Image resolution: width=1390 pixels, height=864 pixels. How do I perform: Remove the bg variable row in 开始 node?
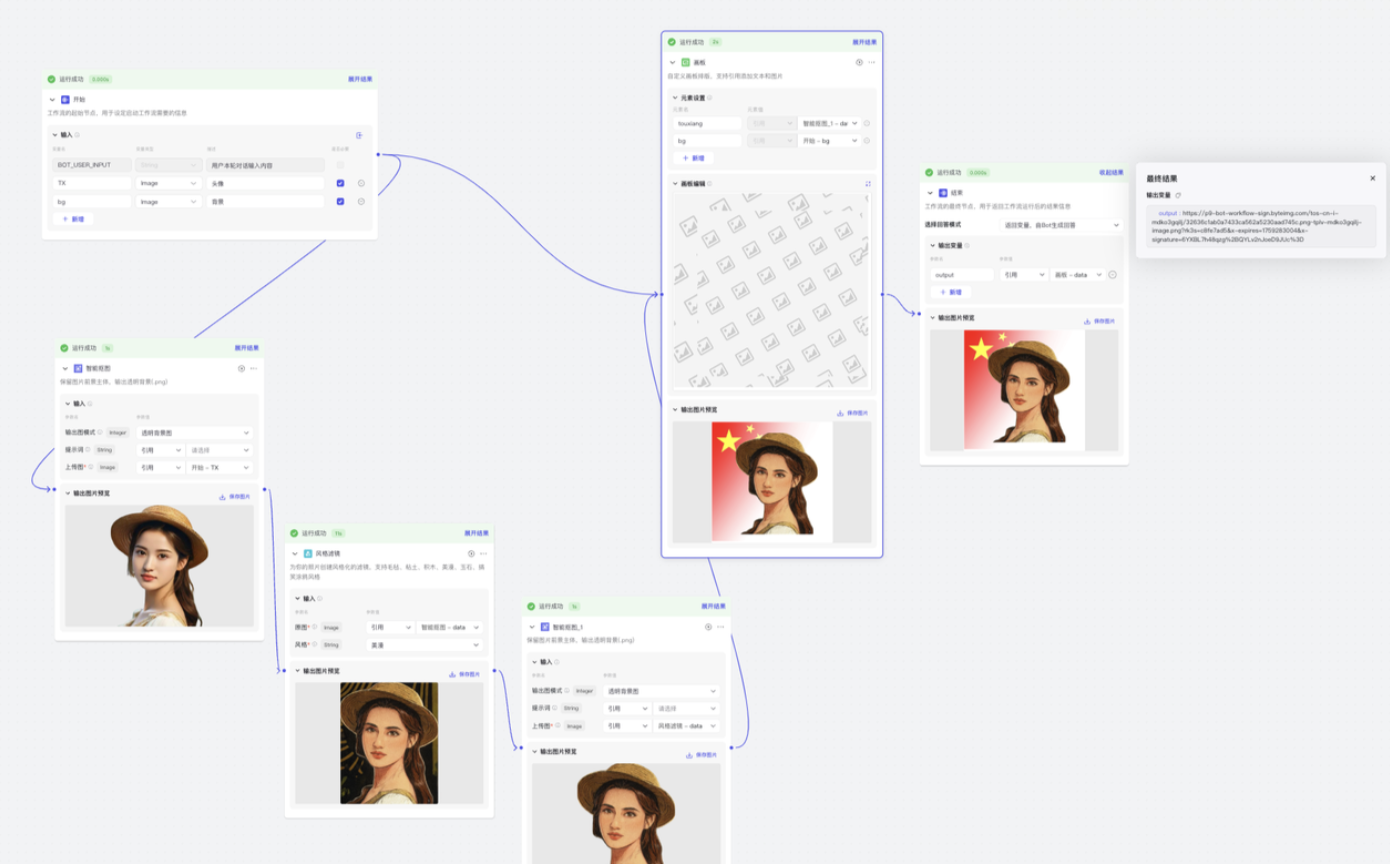click(x=361, y=201)
